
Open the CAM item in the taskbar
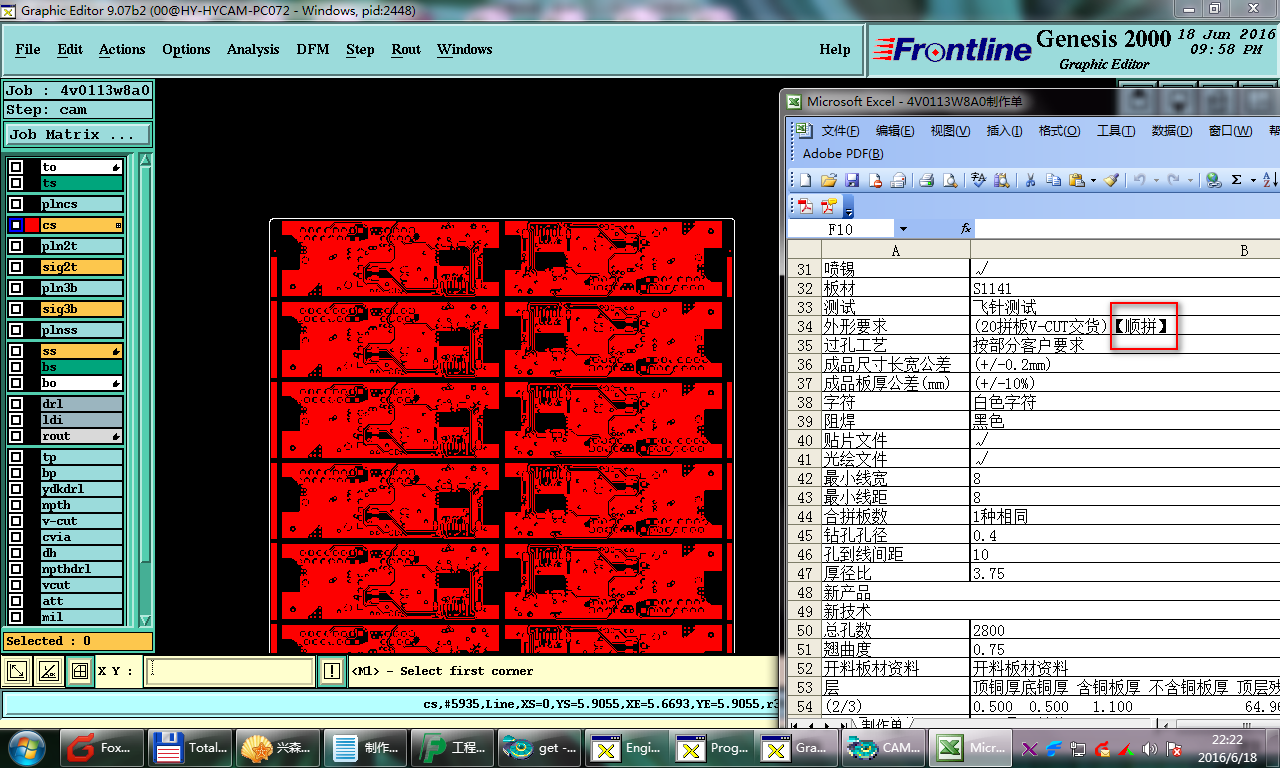coord(883,747)
